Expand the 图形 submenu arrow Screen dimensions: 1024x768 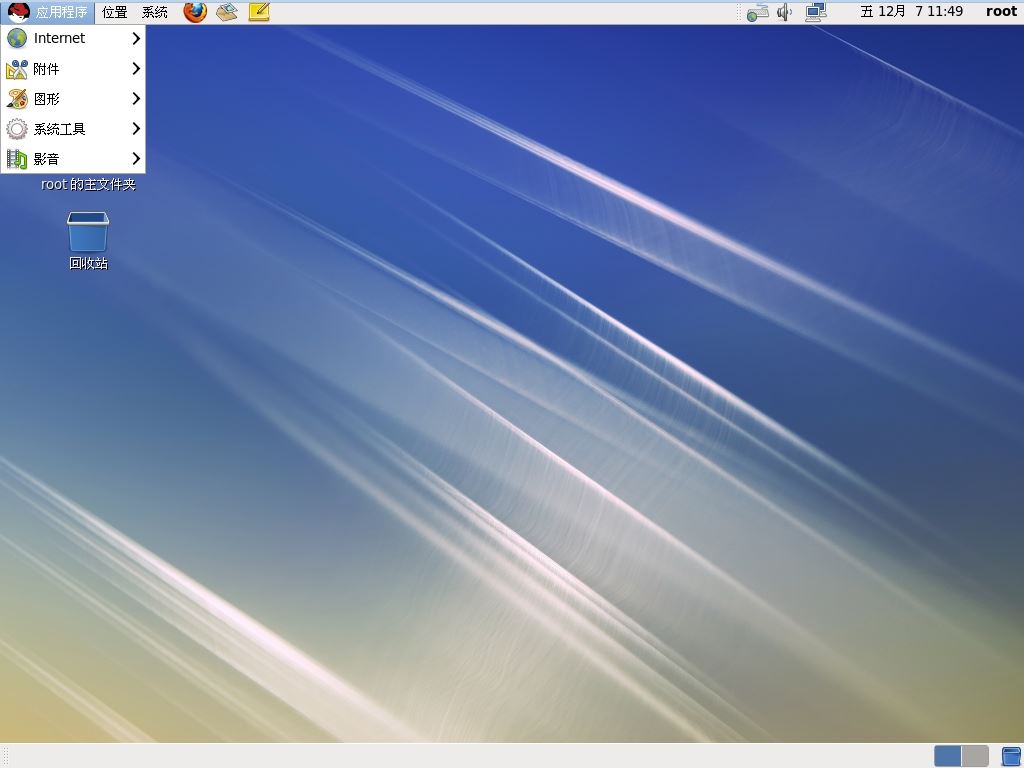pos(136,99)
